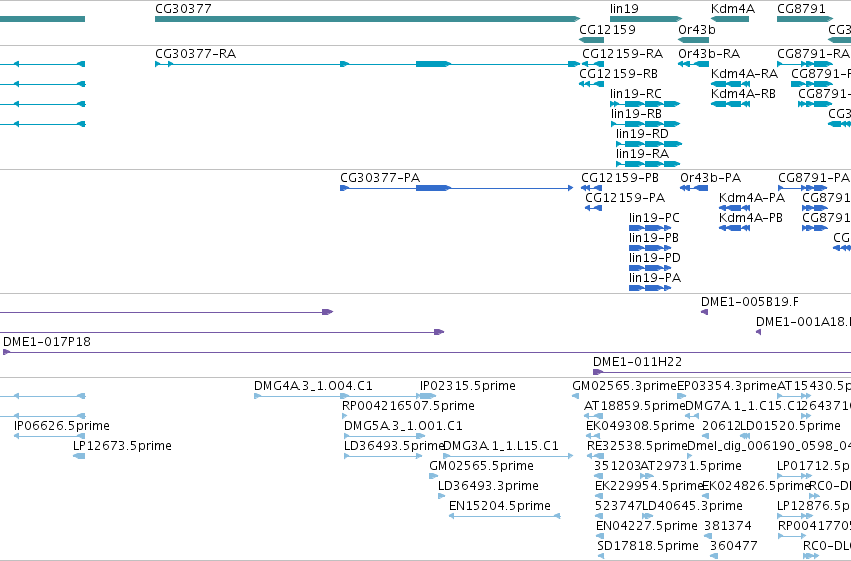The width and height of the screenshot is (851, 561).
Task: Open EST LD36493.3prime
Action: (488, 486)
